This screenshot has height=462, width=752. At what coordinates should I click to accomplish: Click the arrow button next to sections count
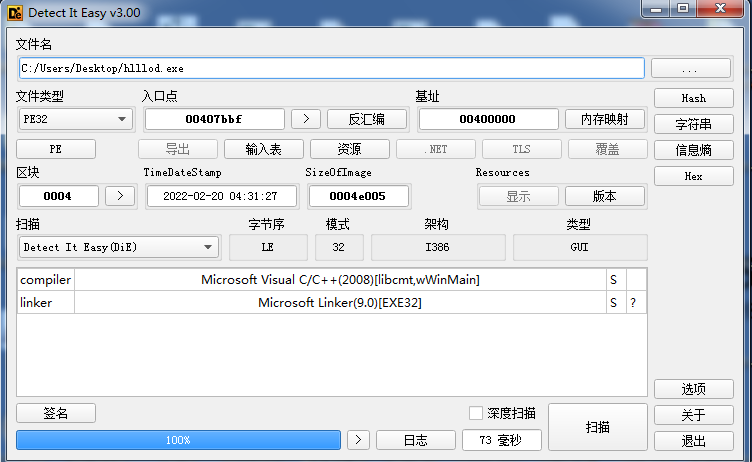pos(120,196)
